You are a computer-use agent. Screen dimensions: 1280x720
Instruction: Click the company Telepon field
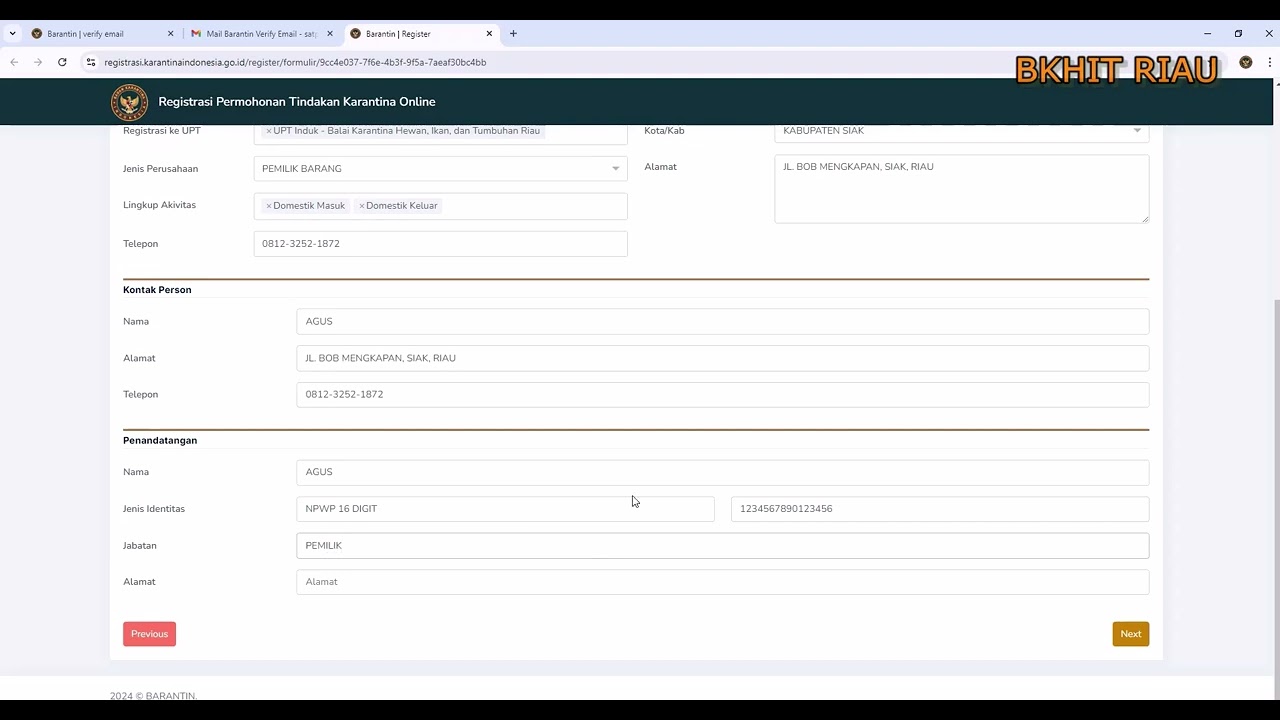point(440,244)
